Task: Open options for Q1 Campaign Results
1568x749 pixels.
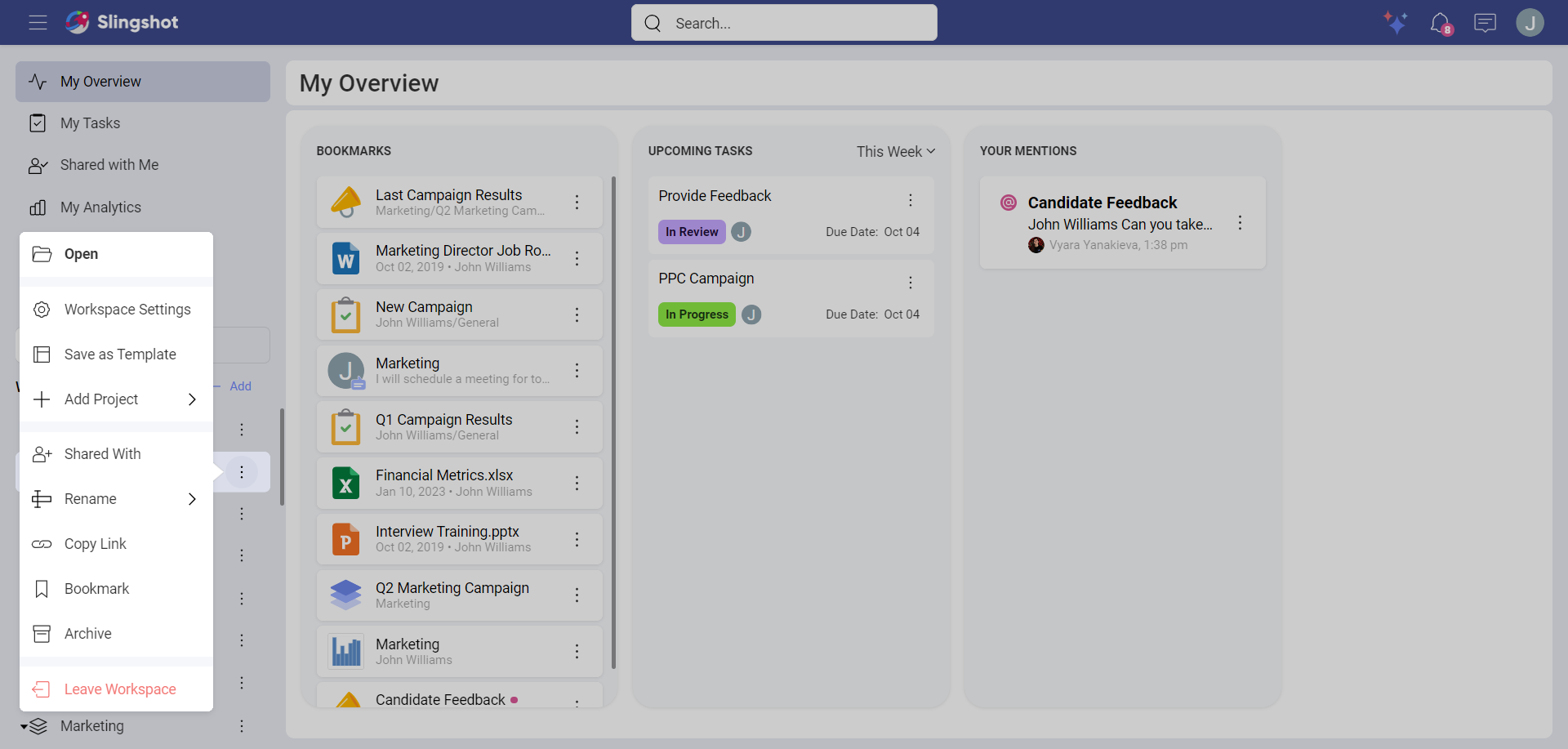Action: click(577, 427)
